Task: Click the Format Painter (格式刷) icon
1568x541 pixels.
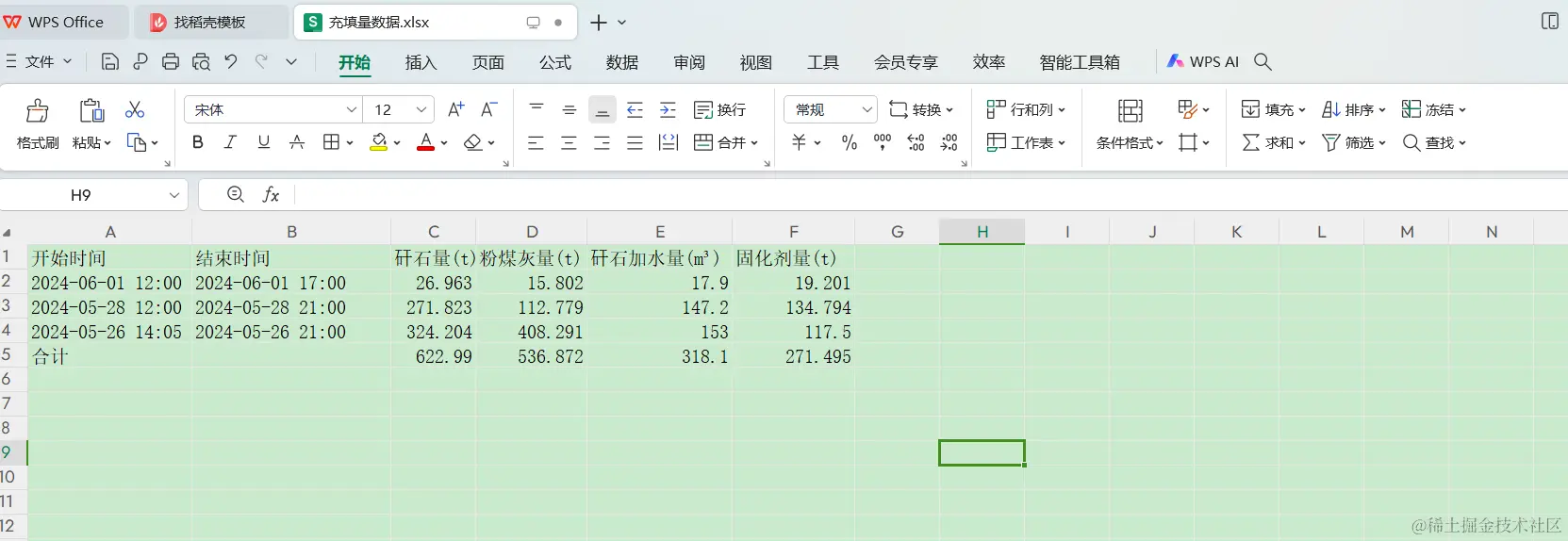Action: 38,110
